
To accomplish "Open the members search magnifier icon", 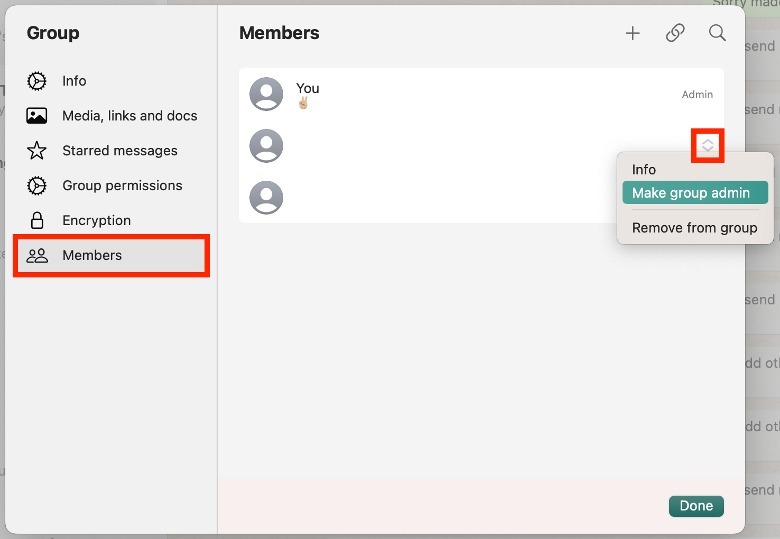I will [717, 33].
